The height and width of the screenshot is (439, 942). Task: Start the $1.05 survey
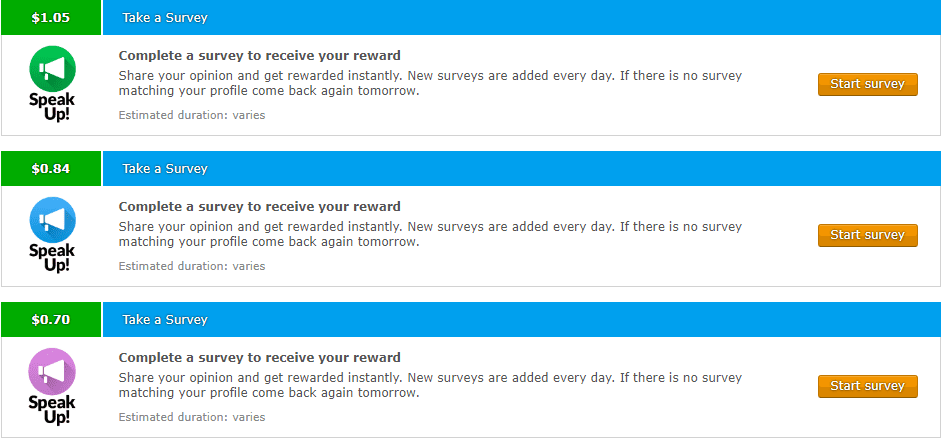tap(868, 84)
